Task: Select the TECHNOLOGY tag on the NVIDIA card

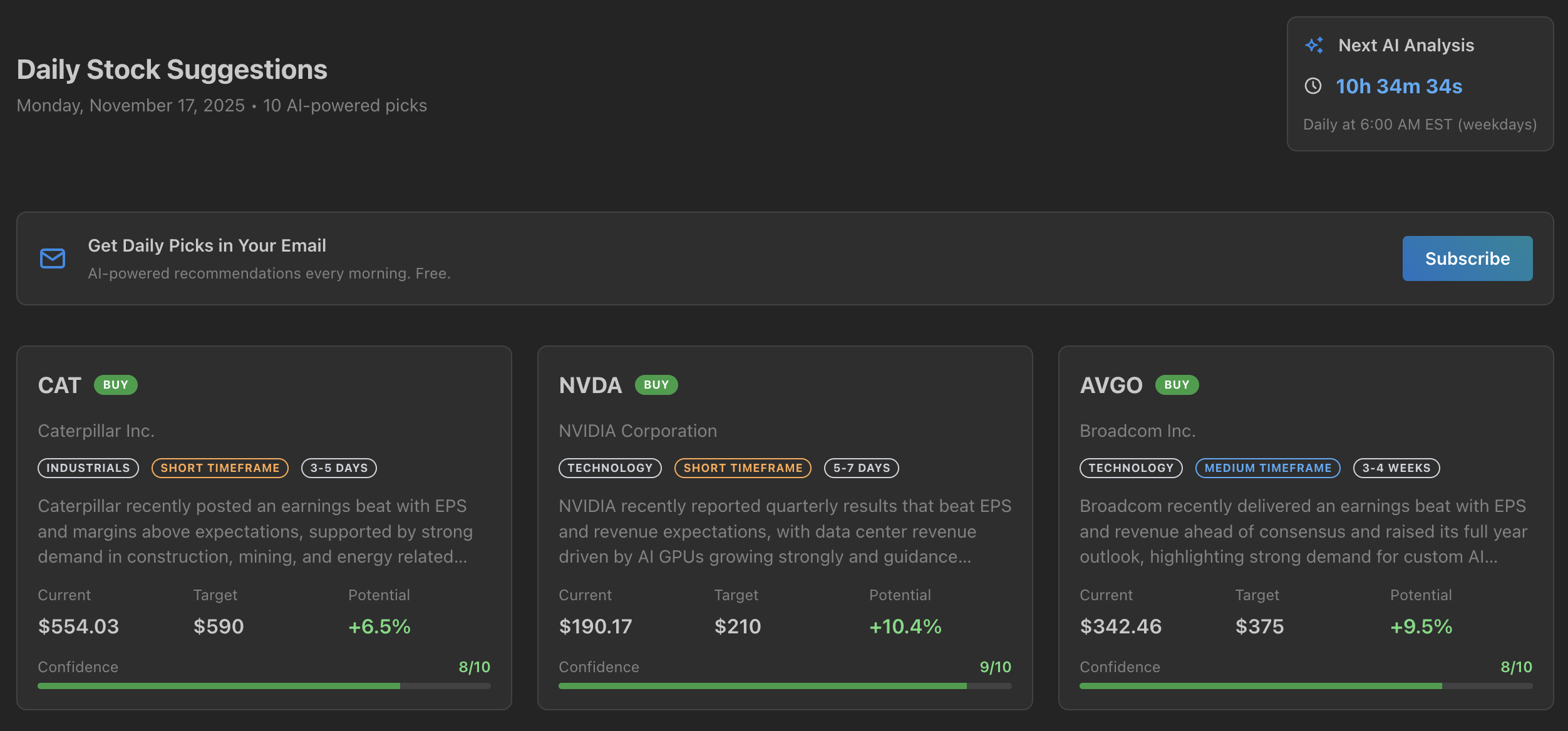Action: pos(610,468)
